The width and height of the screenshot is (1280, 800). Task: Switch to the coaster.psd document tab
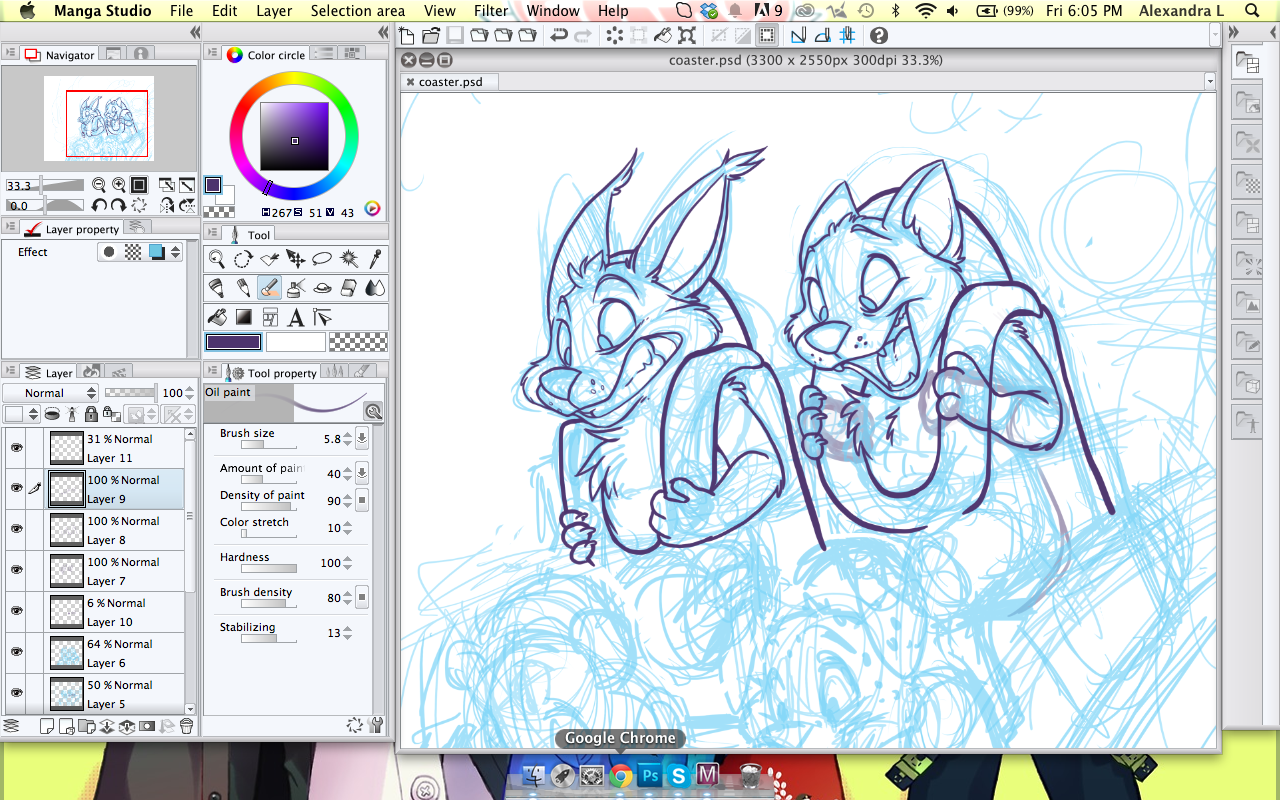tap(450, 82)
